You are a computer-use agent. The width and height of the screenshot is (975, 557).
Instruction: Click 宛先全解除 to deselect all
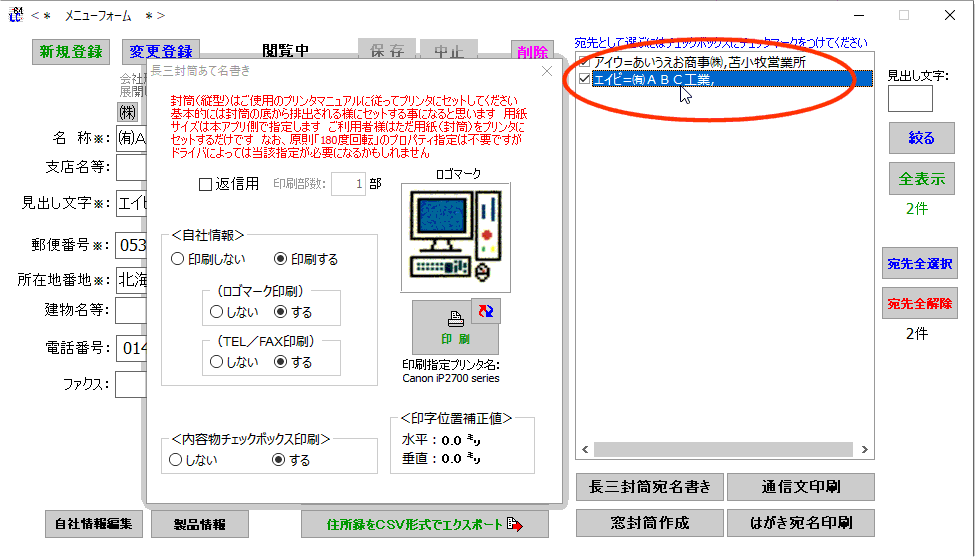click(919, 304)
